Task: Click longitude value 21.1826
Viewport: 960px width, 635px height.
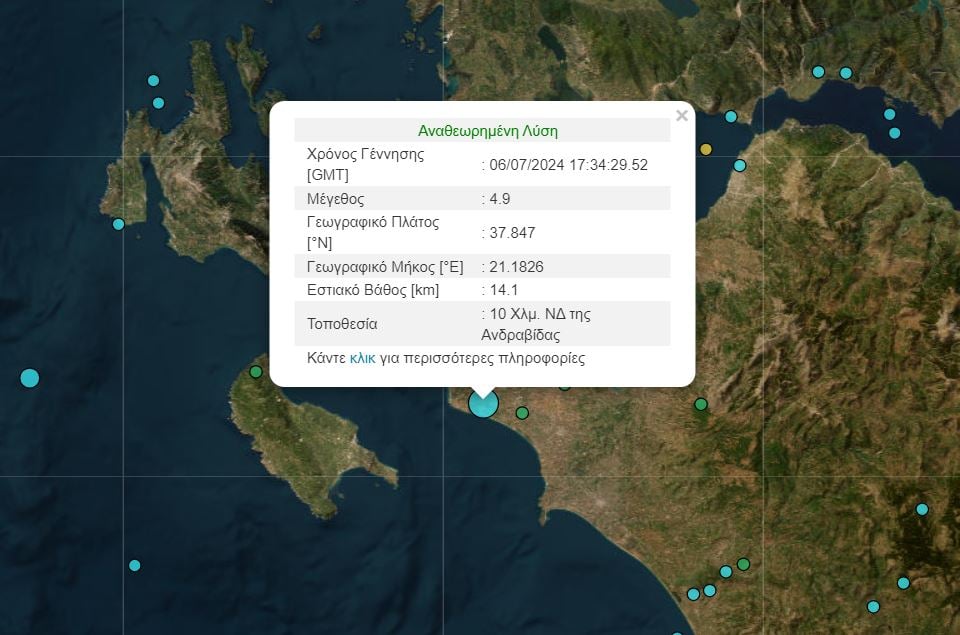Action: (516, 267)
